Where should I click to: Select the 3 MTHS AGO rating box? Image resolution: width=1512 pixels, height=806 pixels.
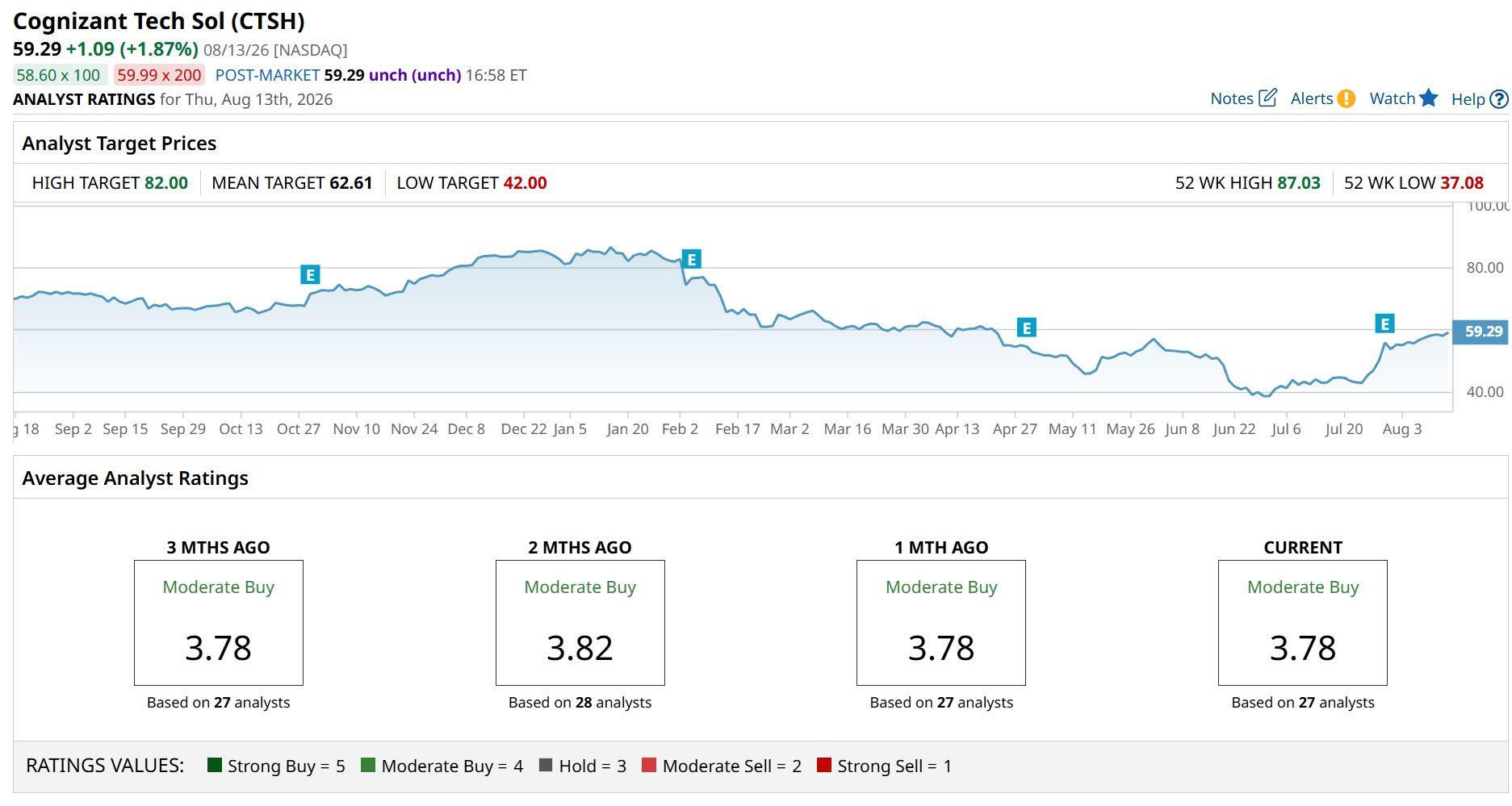coord(219,623)
